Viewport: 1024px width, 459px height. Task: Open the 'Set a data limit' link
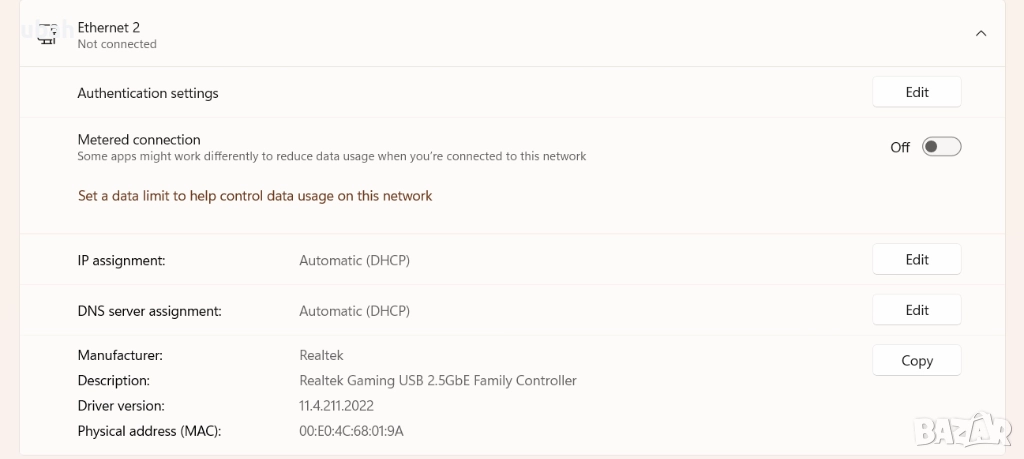click(x=255, y=196)
